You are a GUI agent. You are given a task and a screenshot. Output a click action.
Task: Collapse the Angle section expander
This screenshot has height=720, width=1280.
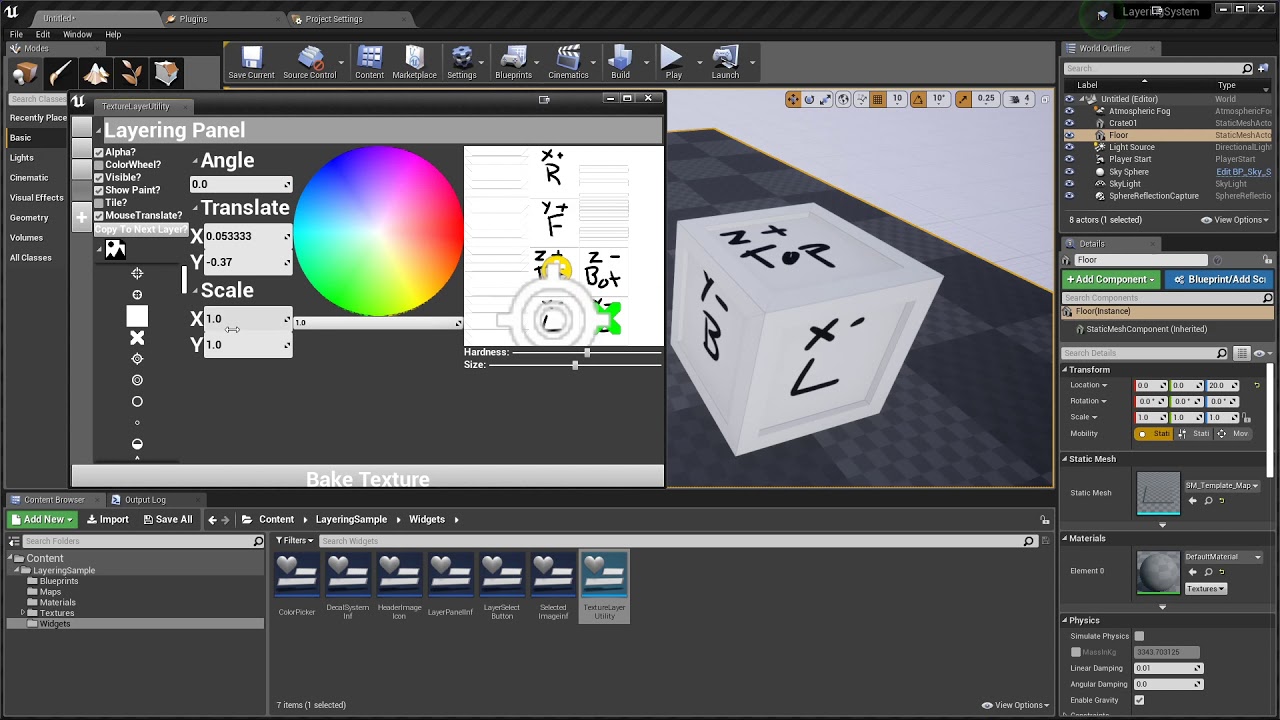click(x=196, y=161)
